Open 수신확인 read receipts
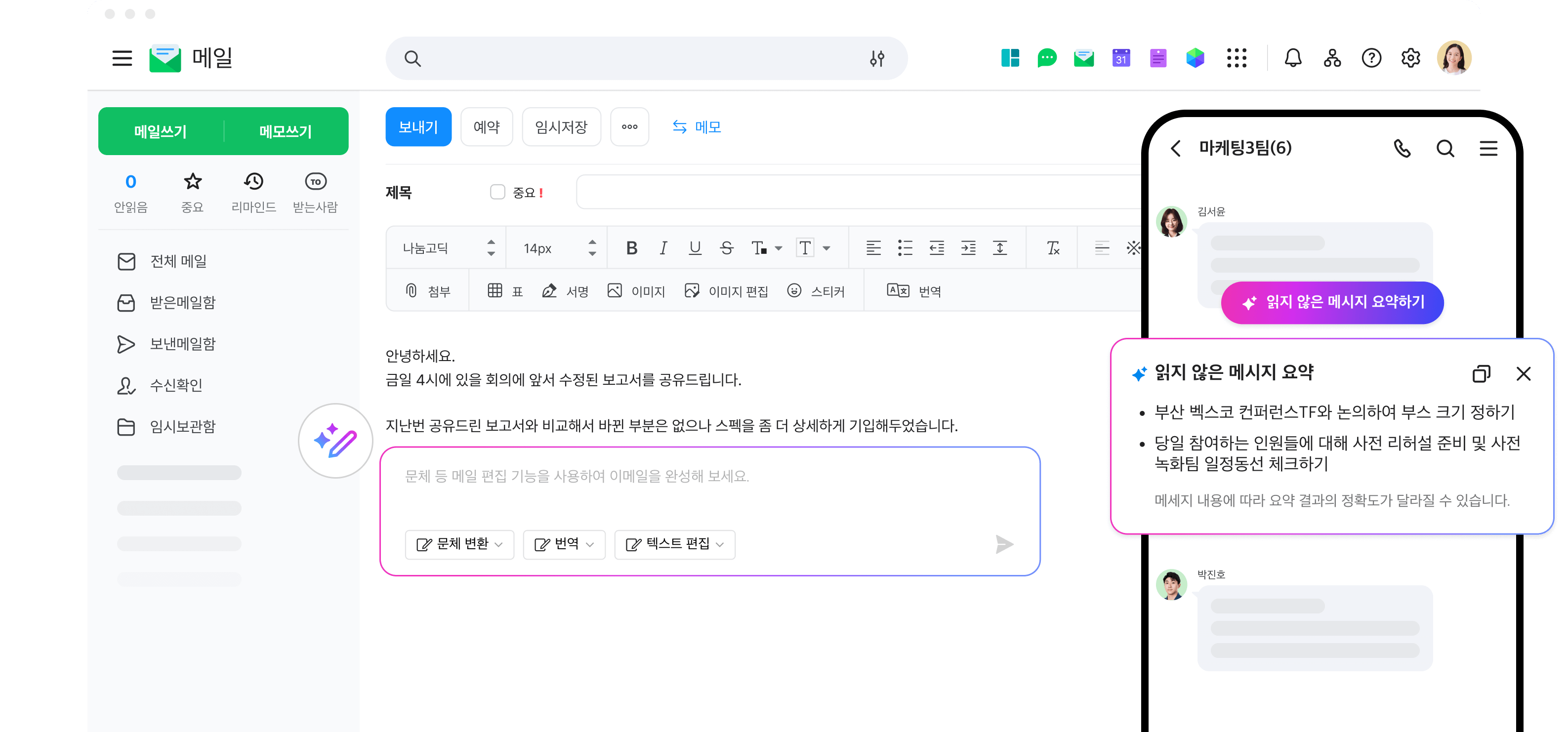The width and height of the screenshot is (1568, 732). [x=160, y=385]
